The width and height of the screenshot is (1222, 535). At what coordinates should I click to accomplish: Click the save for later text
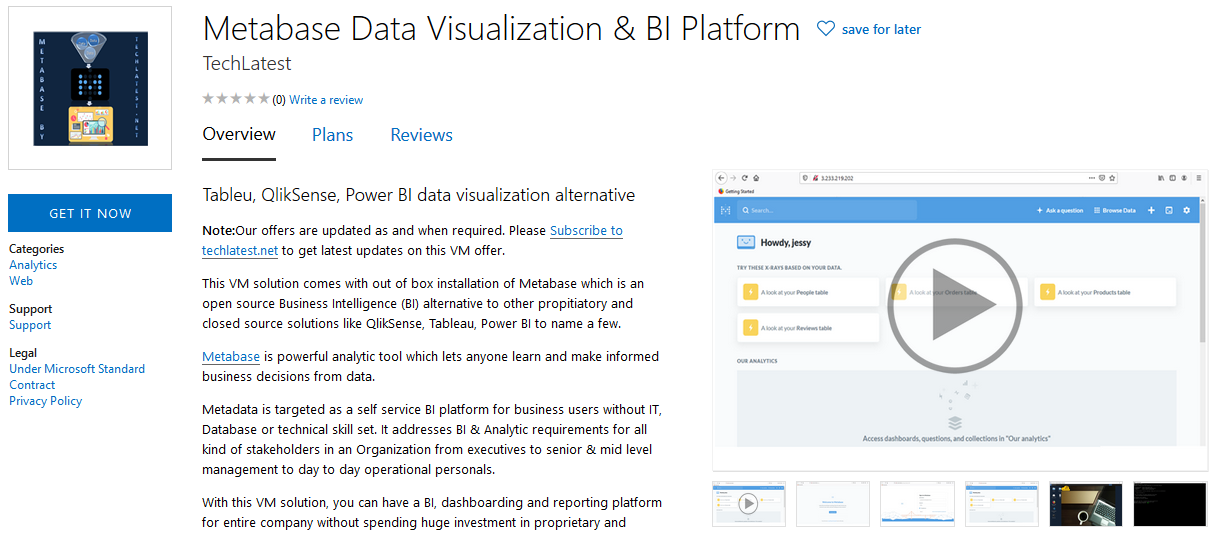881,30
